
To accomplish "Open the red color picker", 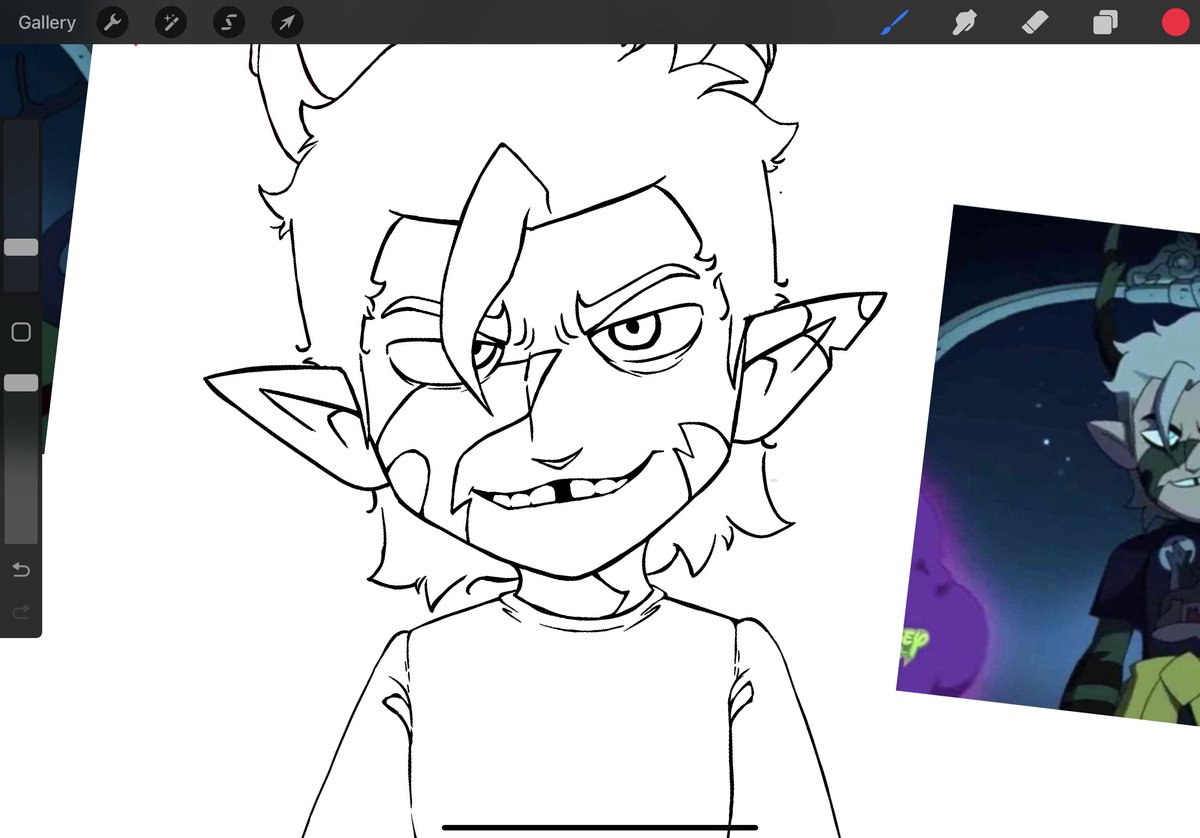I will 1175,22.
